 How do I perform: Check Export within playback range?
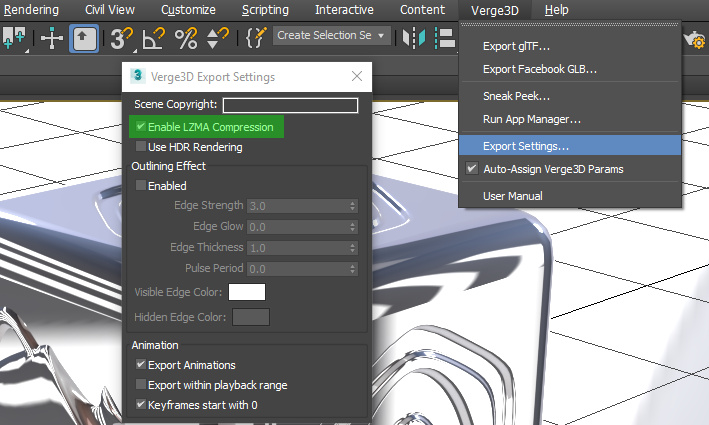coord(141,384)
